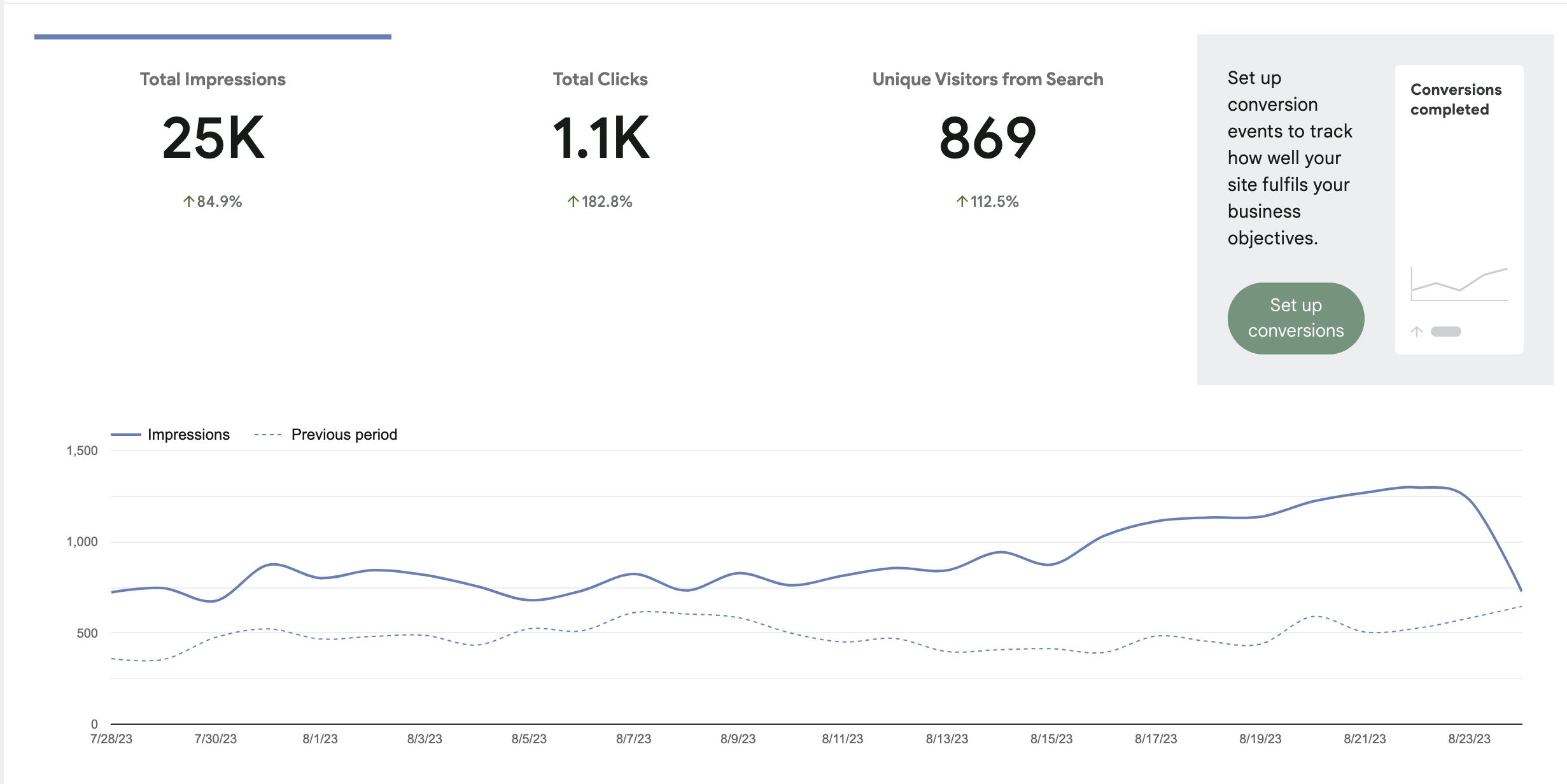Click the Set up conversions button

pyautogui.click(x=1295, y=318)
